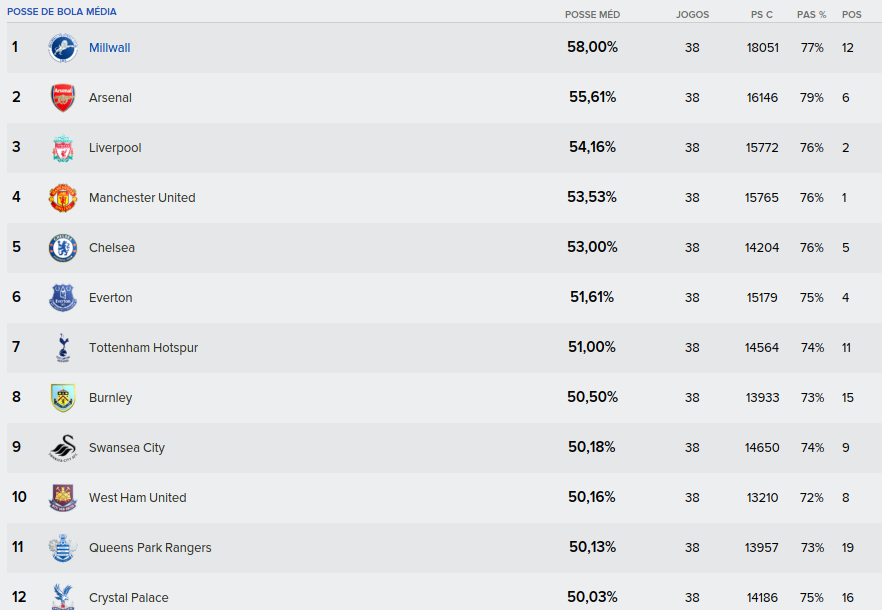The image size is (882, 610).
Task: Click the Millwall club crest
Action: coord(62,48)
